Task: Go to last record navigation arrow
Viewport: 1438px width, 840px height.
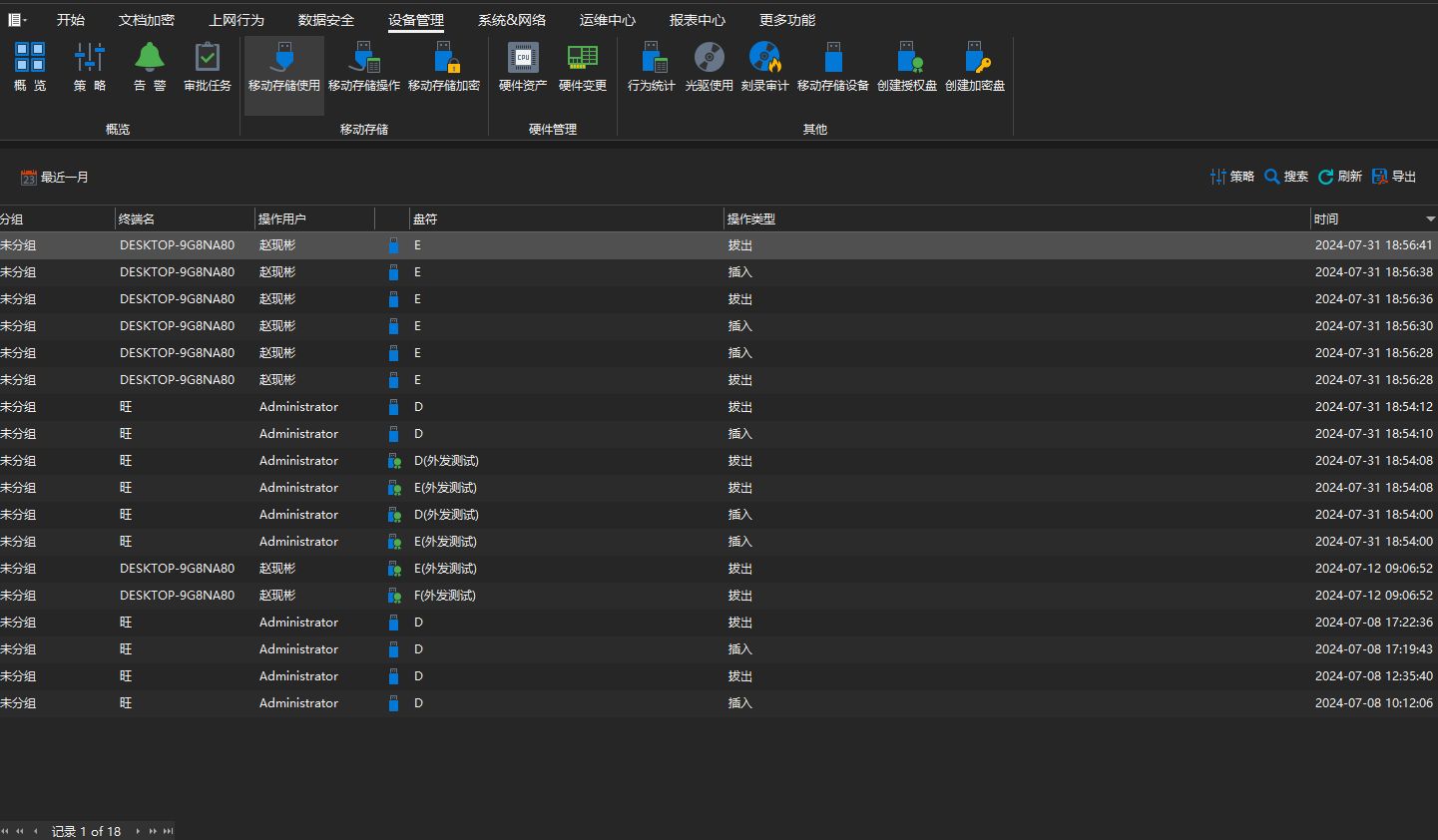Action: tap(168, 831)
